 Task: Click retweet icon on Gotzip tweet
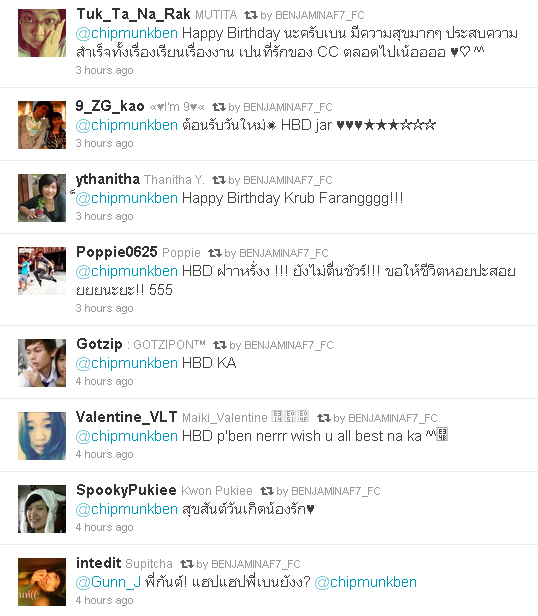pyautogui.click(x=220, y=345)
